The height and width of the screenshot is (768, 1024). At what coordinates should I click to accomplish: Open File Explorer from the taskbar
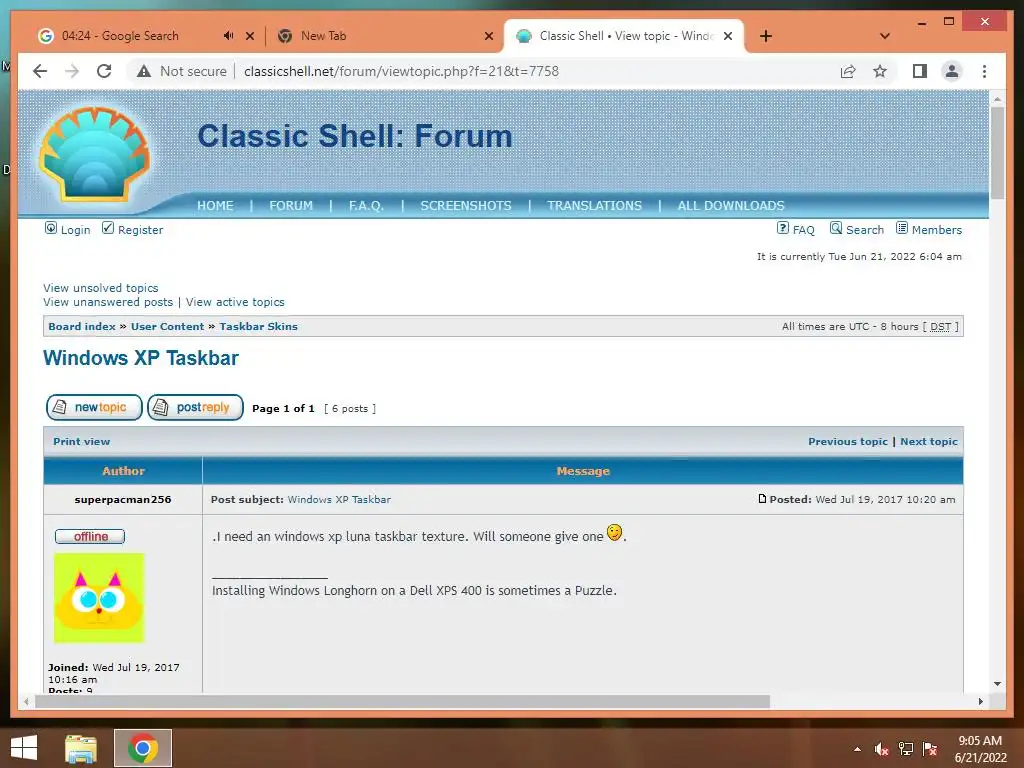[81, 748]
